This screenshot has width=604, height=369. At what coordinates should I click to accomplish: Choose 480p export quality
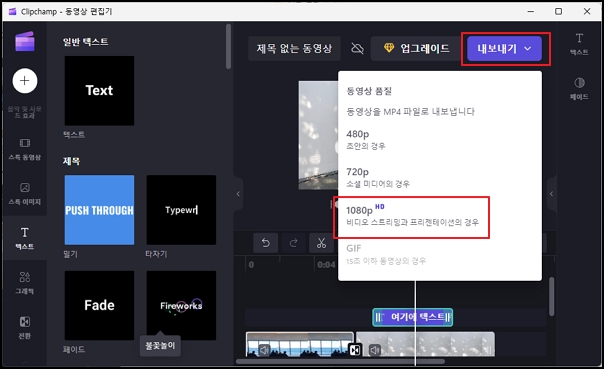click(439, 139)
